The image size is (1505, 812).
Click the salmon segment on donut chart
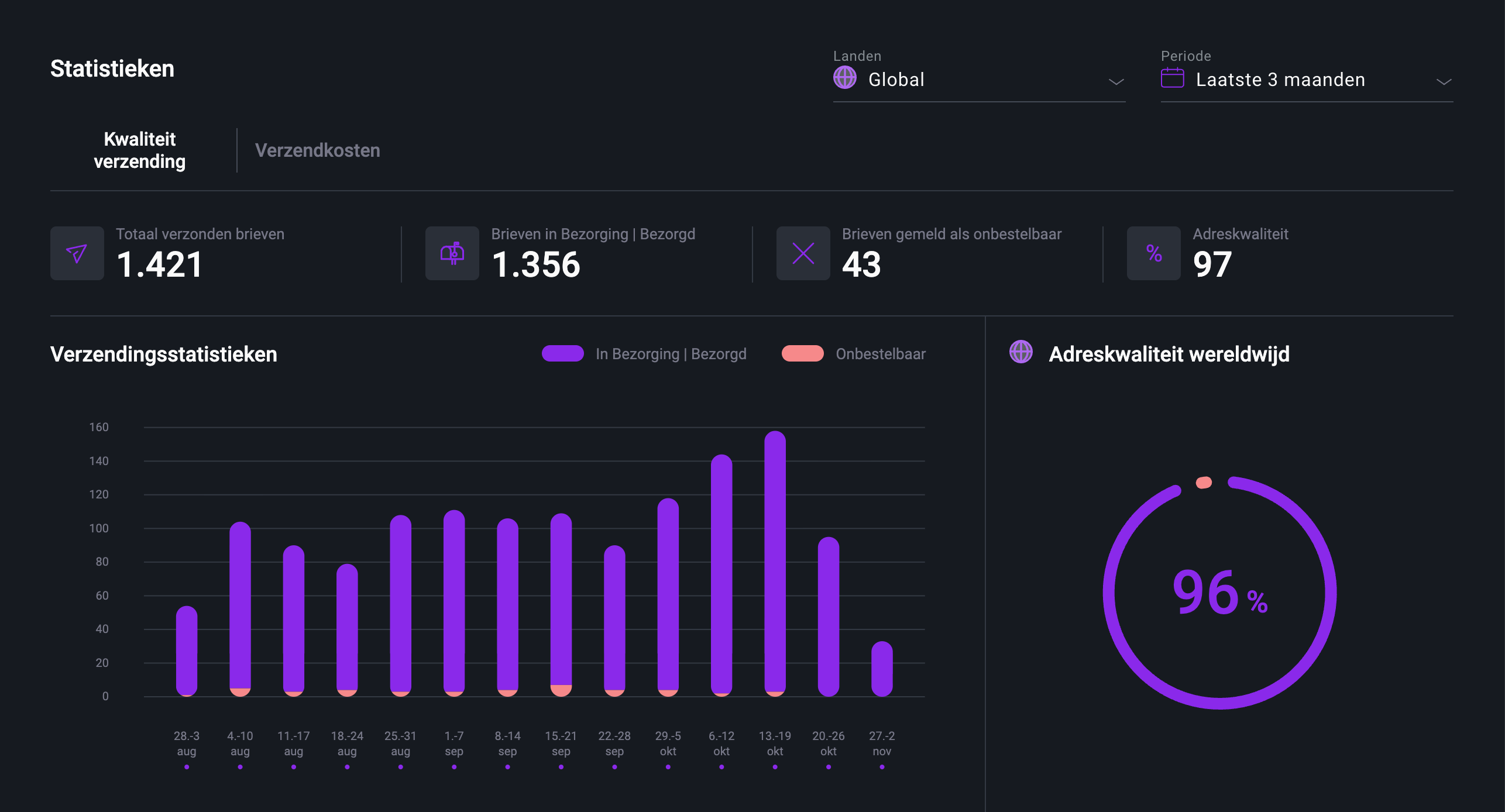(1204, 483)
